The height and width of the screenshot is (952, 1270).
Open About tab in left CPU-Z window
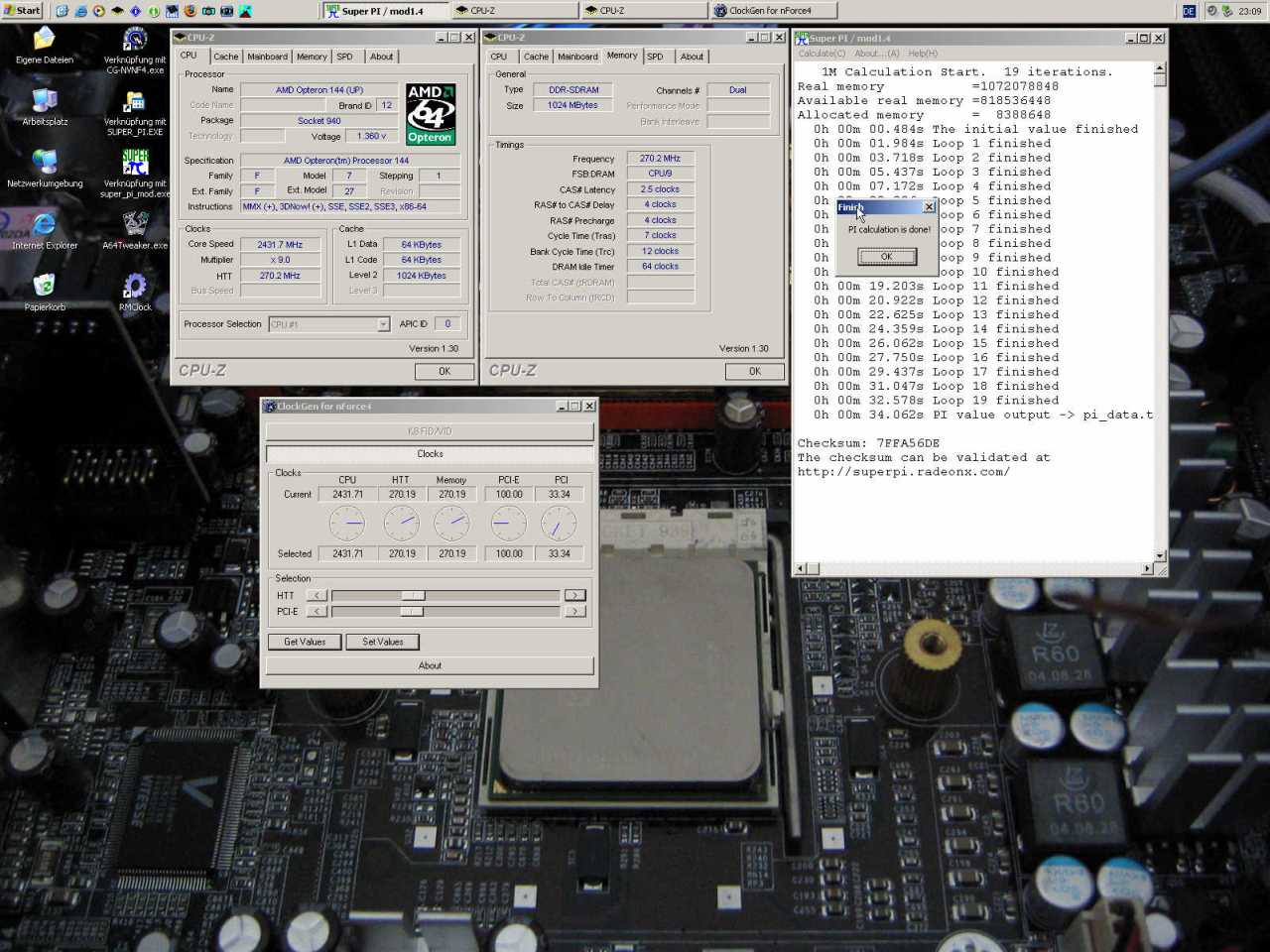381,57
